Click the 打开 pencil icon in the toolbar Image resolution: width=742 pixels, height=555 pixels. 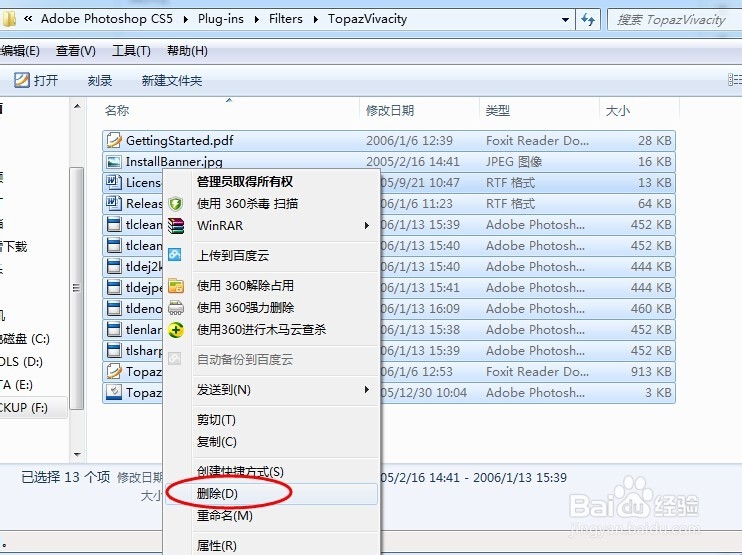(21, 80)
